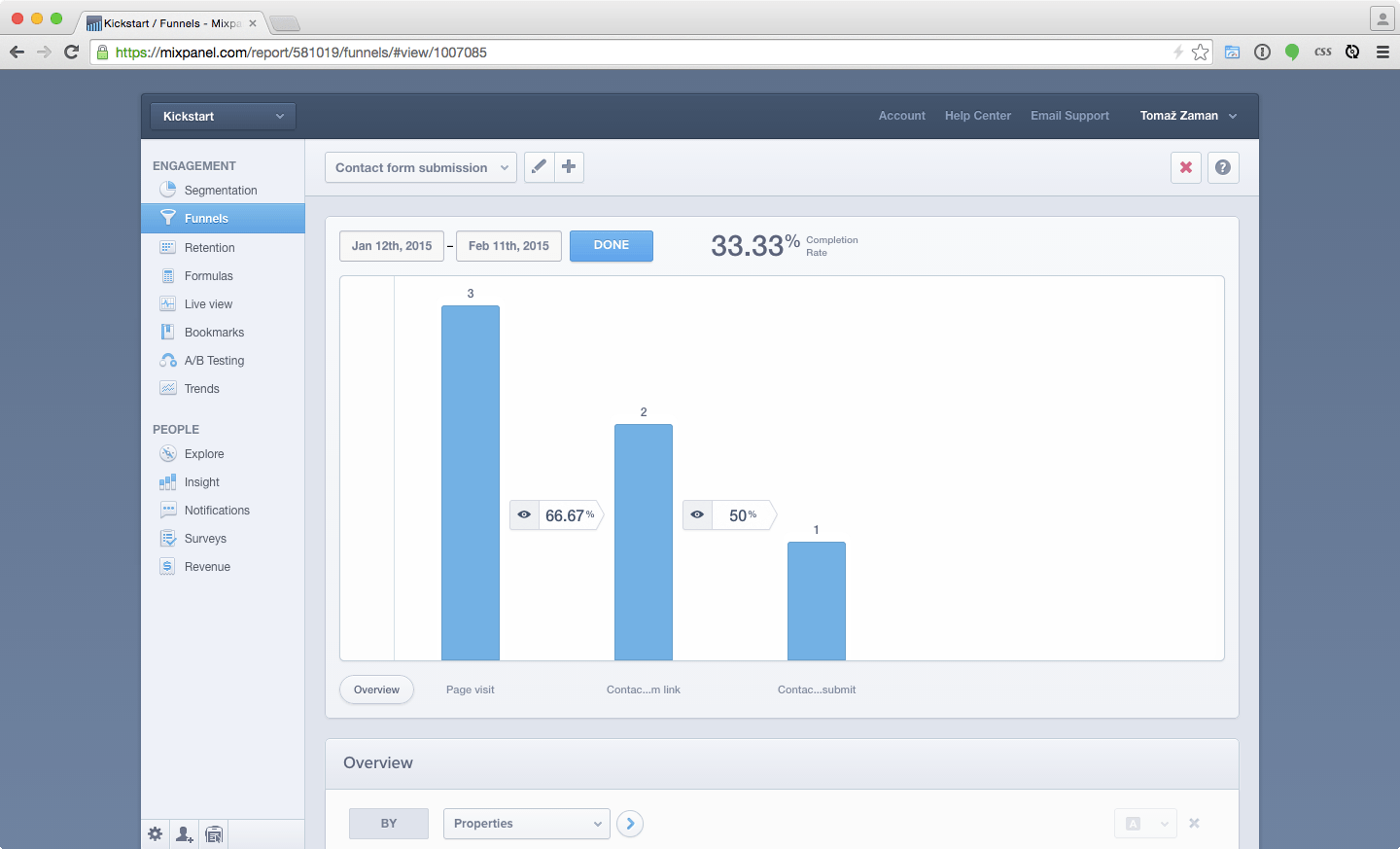Click the Retention icon
Viewport: 1400px width, 849px height.
pyautogui.click(x=167, y=247)
